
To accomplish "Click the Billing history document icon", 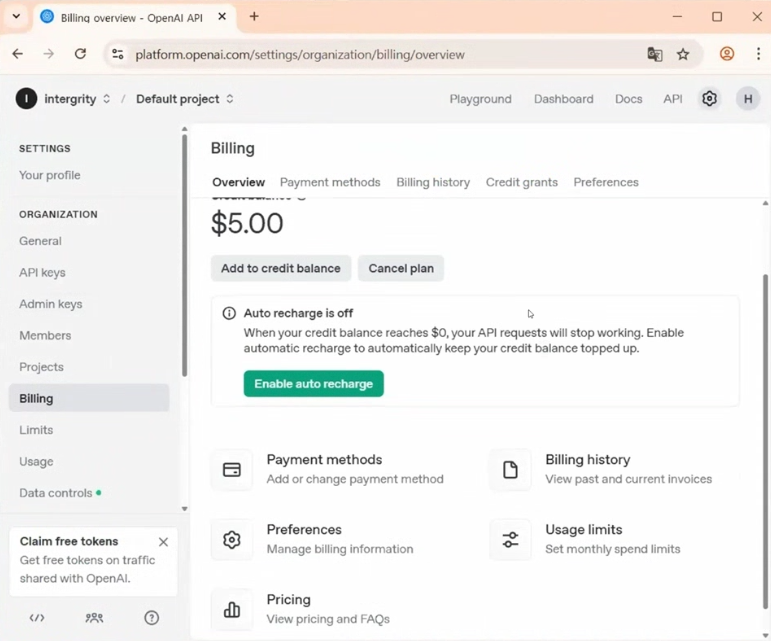I will click(x=510, y=469).
